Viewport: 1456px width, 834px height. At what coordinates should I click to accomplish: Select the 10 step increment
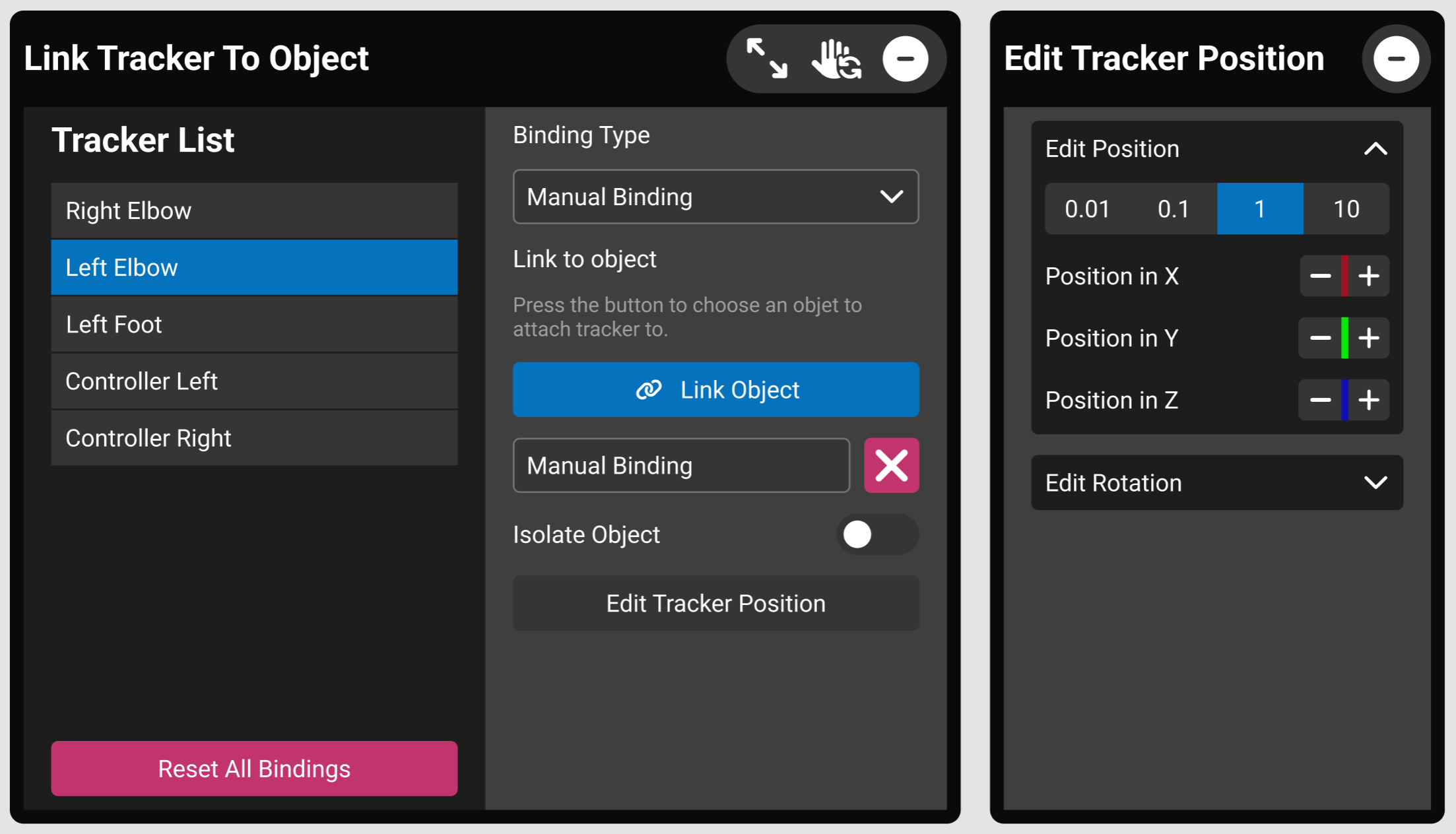tap(1346, 209)
